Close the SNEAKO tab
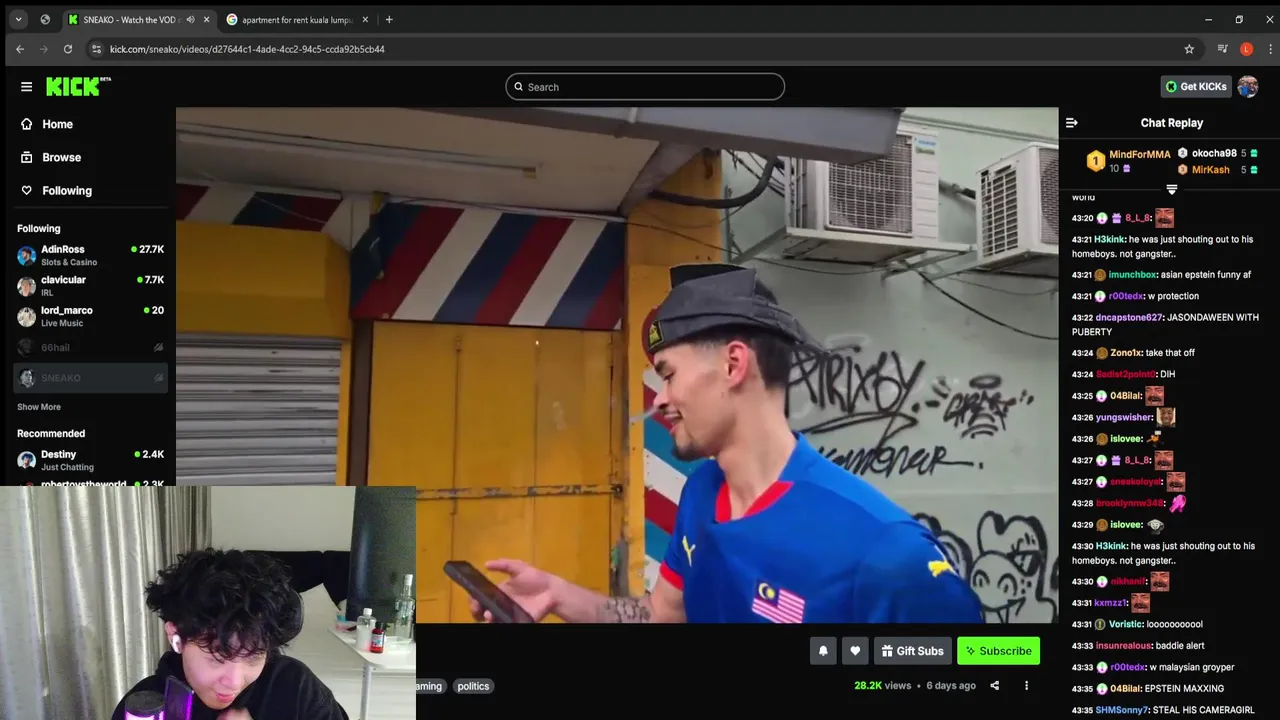Screen dimensions: 1280x720 click(206, 19)
